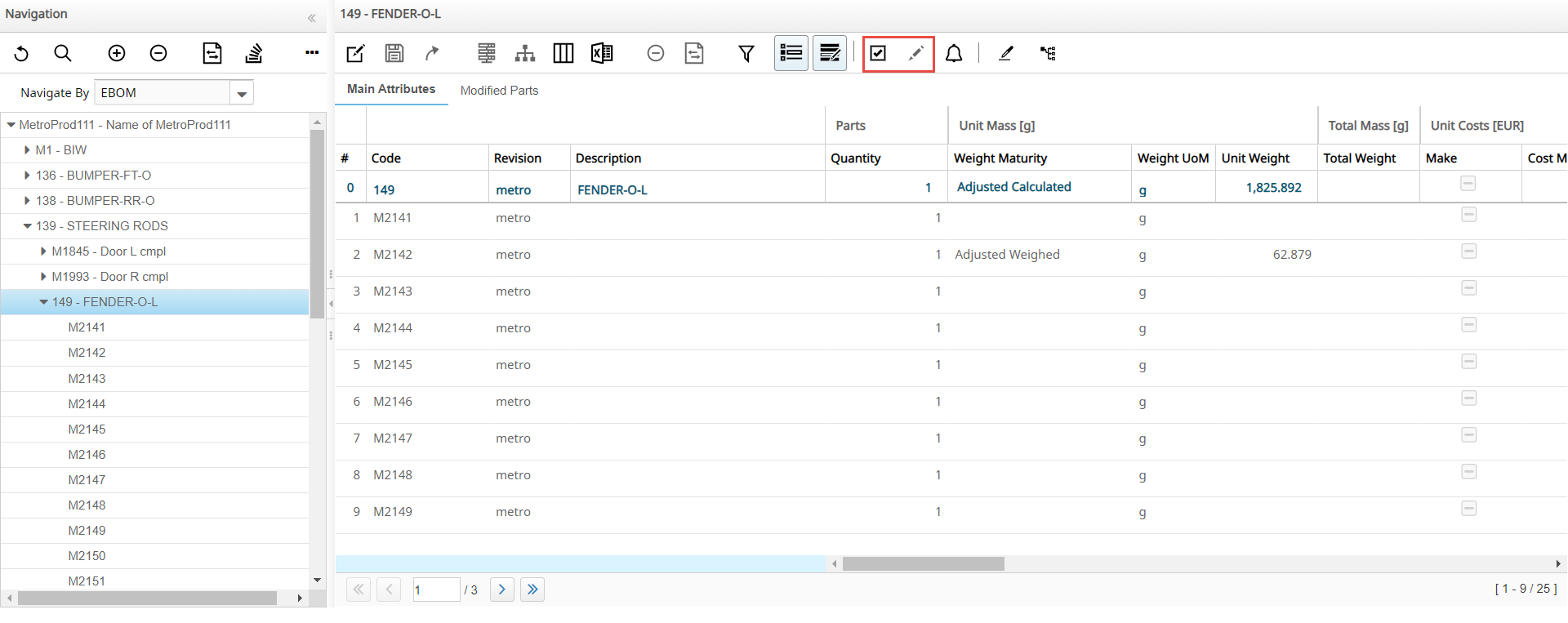
Task: Open the FENDER-O-L description link
Action: (x=612, y=190)
